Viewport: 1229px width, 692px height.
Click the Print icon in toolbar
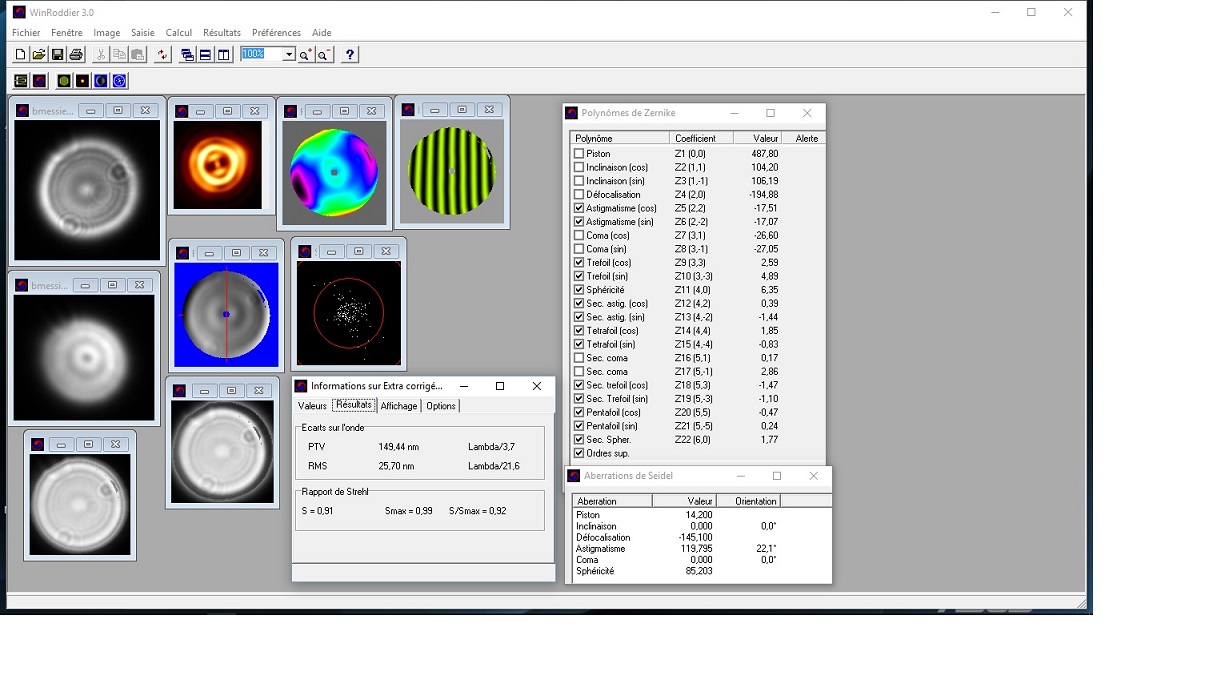pos(76,55)
